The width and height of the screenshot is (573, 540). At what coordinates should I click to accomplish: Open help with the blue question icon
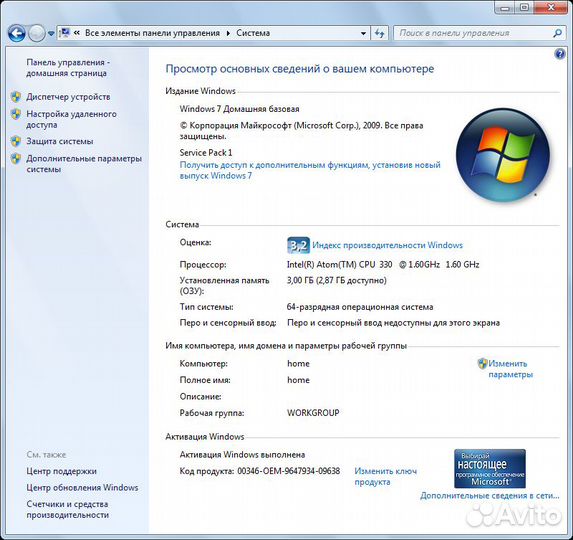click(x=559, y=54)
